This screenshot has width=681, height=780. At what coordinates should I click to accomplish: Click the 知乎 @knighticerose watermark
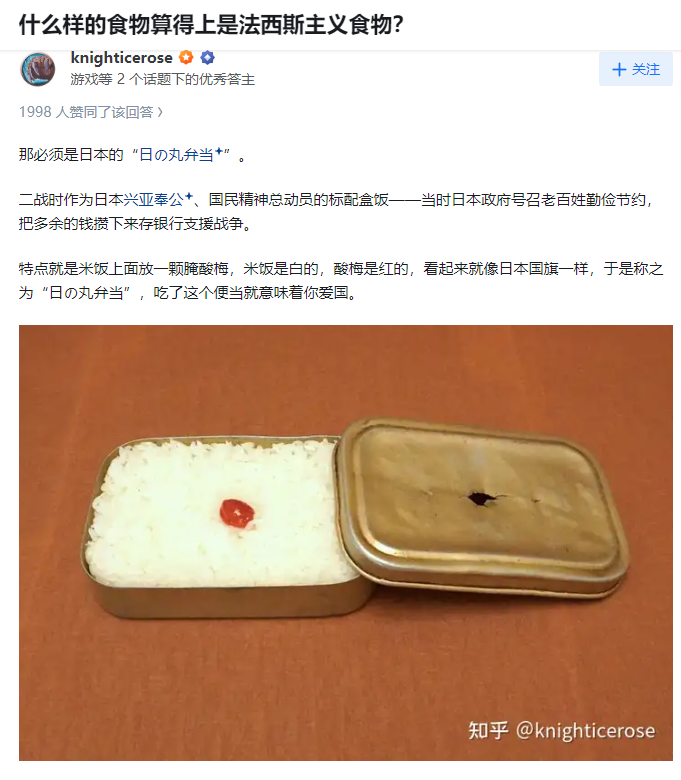pos(562,730)
